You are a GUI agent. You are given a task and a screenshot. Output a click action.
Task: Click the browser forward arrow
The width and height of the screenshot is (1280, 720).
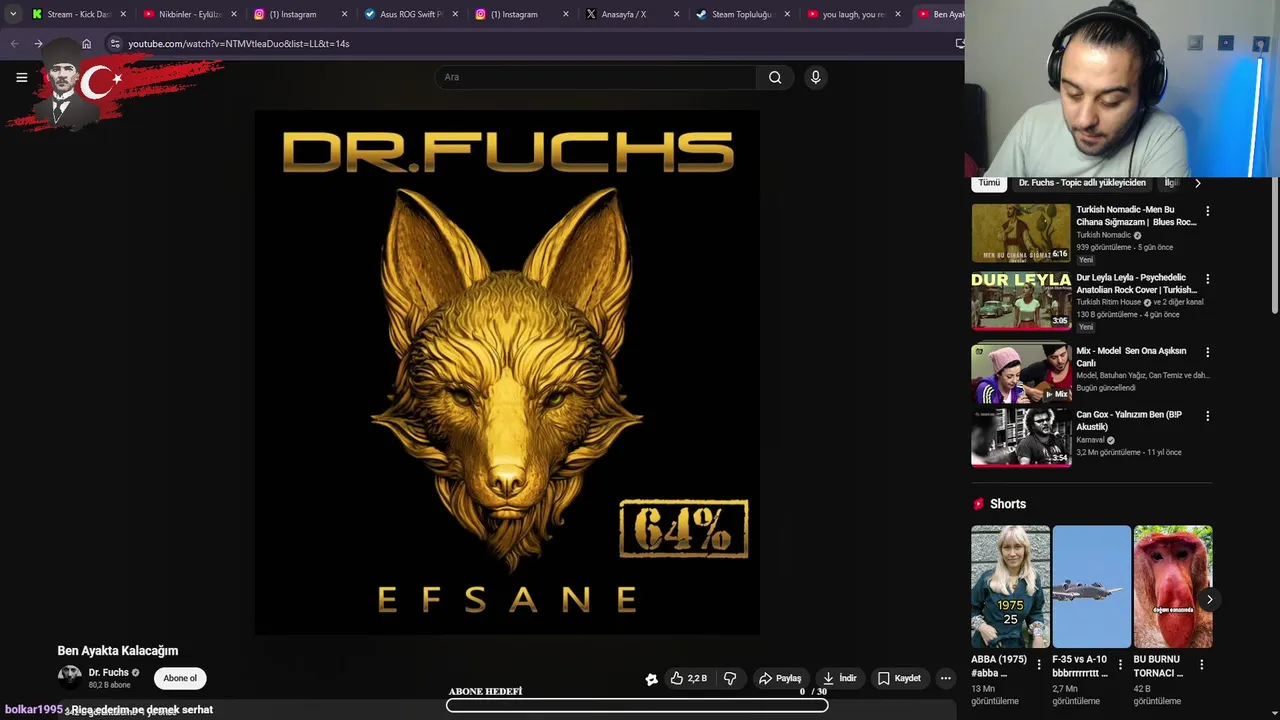tap(38, 44)
